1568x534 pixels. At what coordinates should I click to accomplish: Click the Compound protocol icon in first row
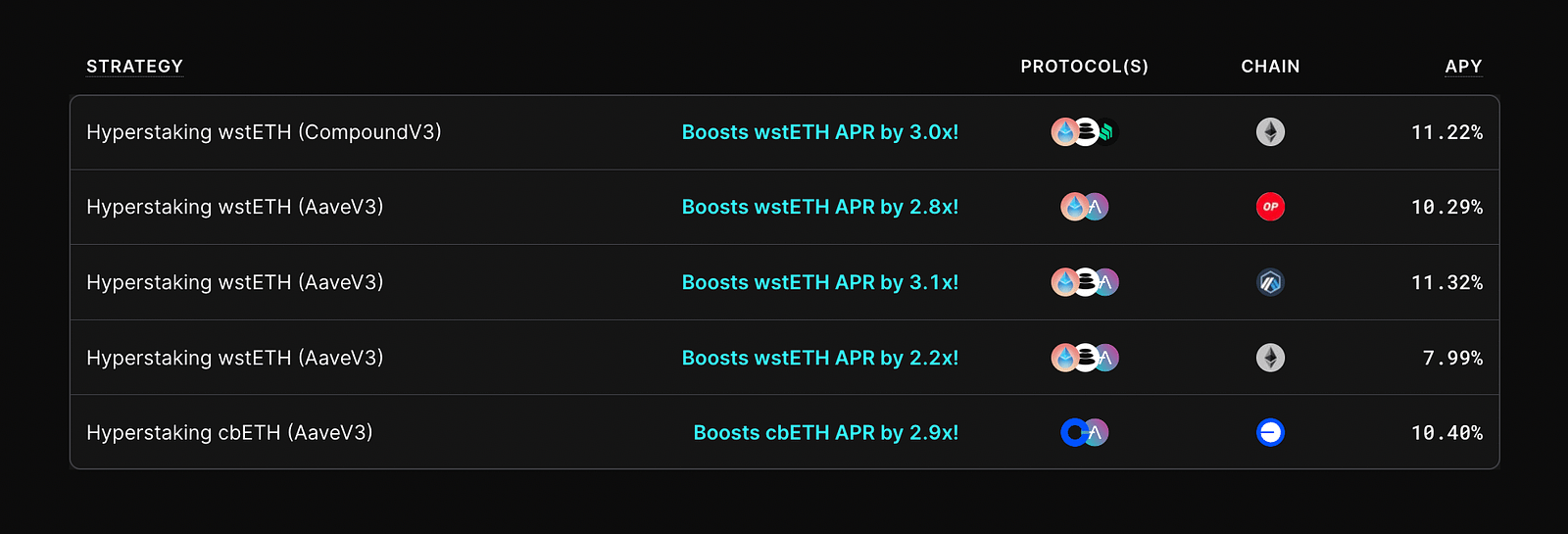[x=1107, y=132]
